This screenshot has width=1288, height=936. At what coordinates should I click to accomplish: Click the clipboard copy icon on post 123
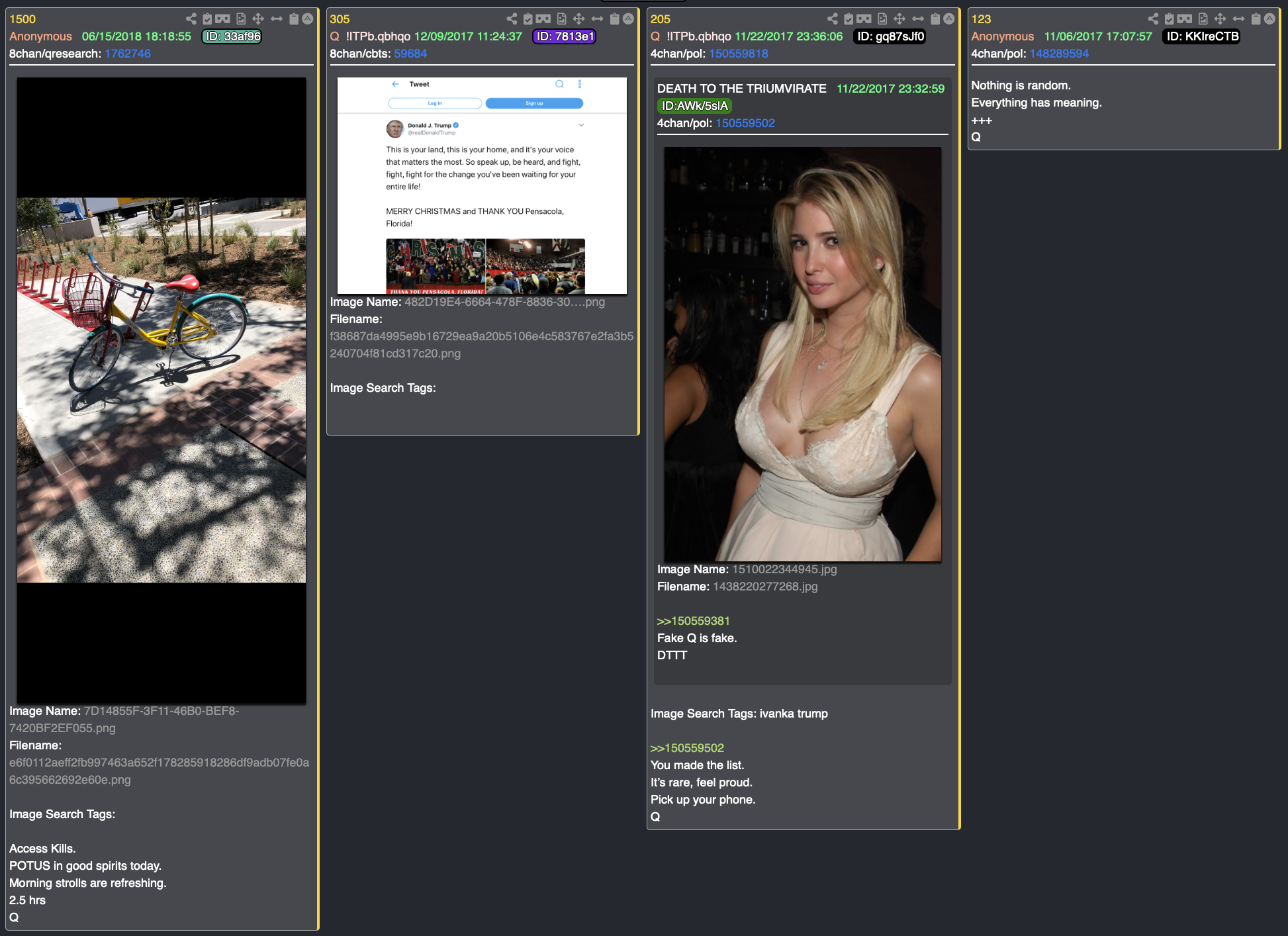[x=1256, y=19]
